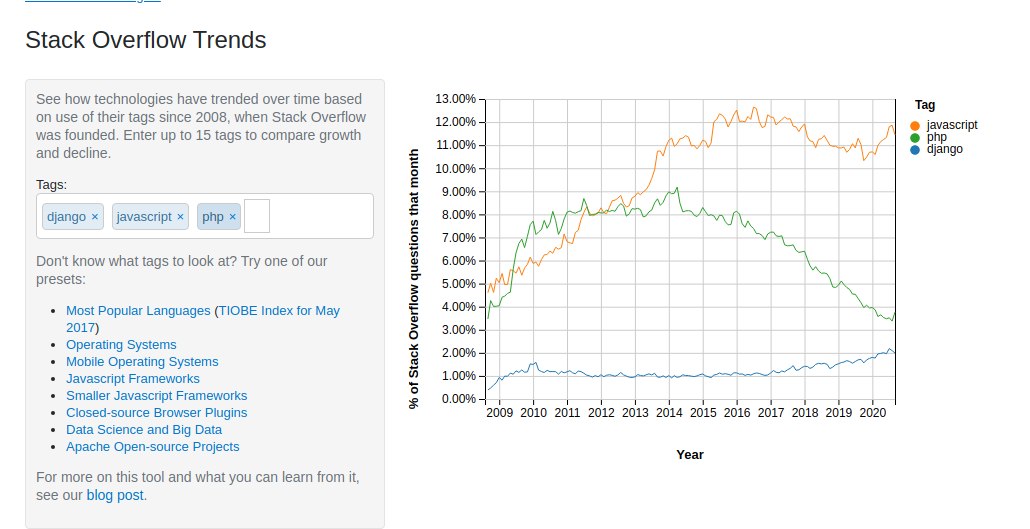
Task: Click the 2017 x-axis year label
Action: point(771,413)
